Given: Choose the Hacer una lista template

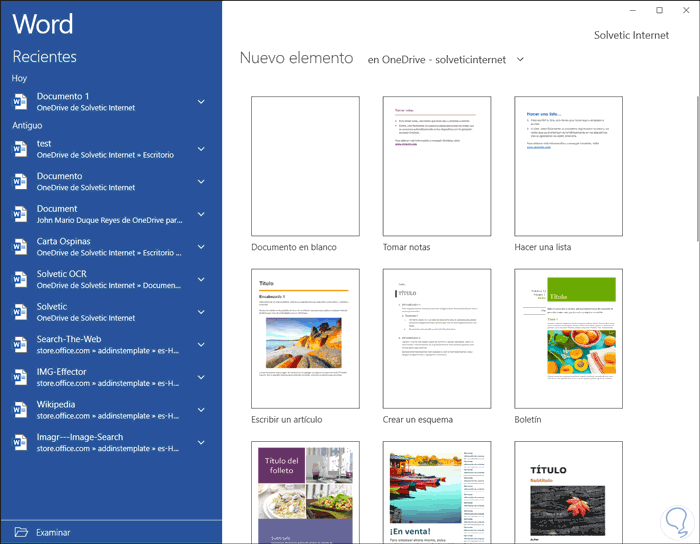Looking at the screenshot, I should (568, 166).
